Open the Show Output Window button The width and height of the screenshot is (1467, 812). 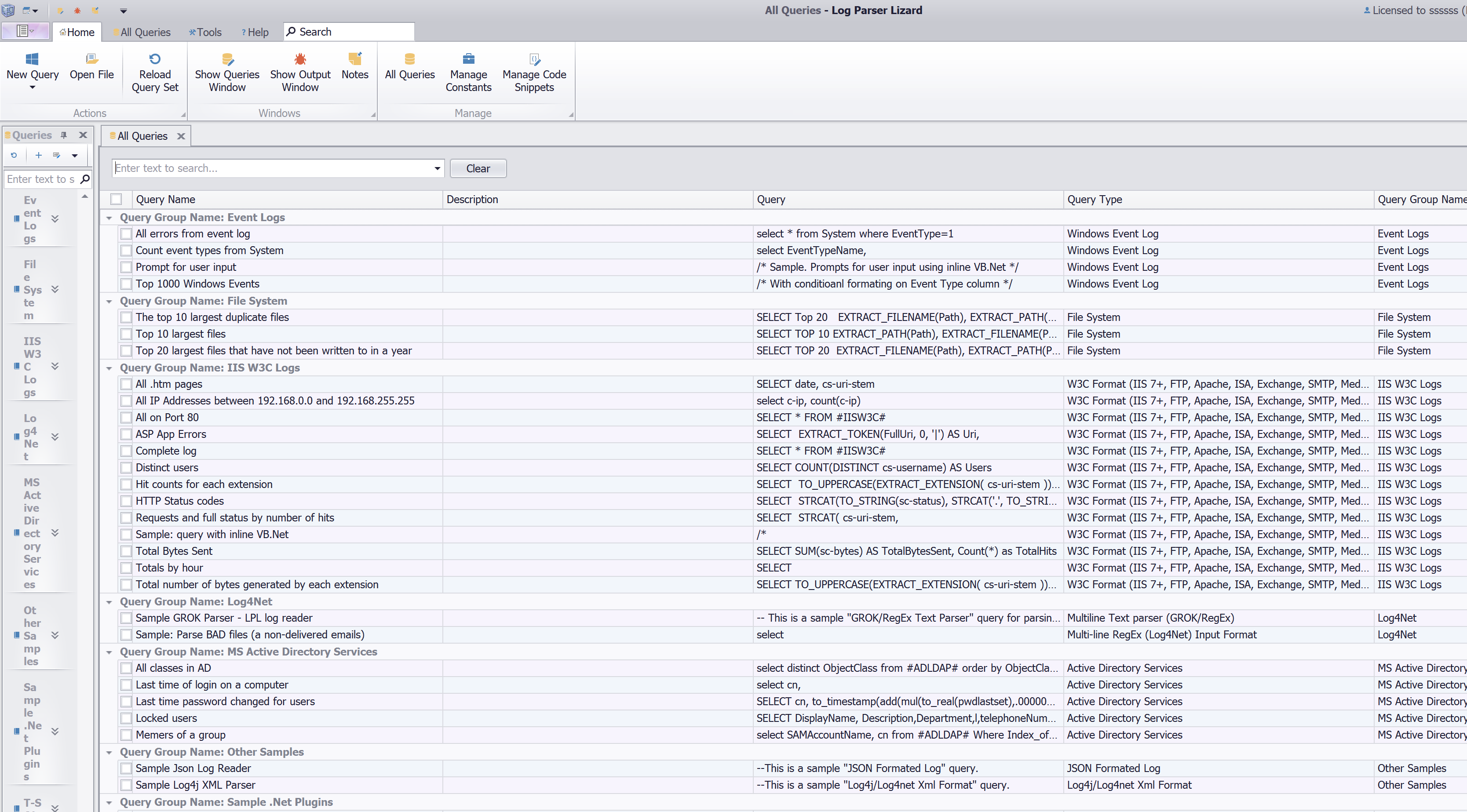[300, 59]
